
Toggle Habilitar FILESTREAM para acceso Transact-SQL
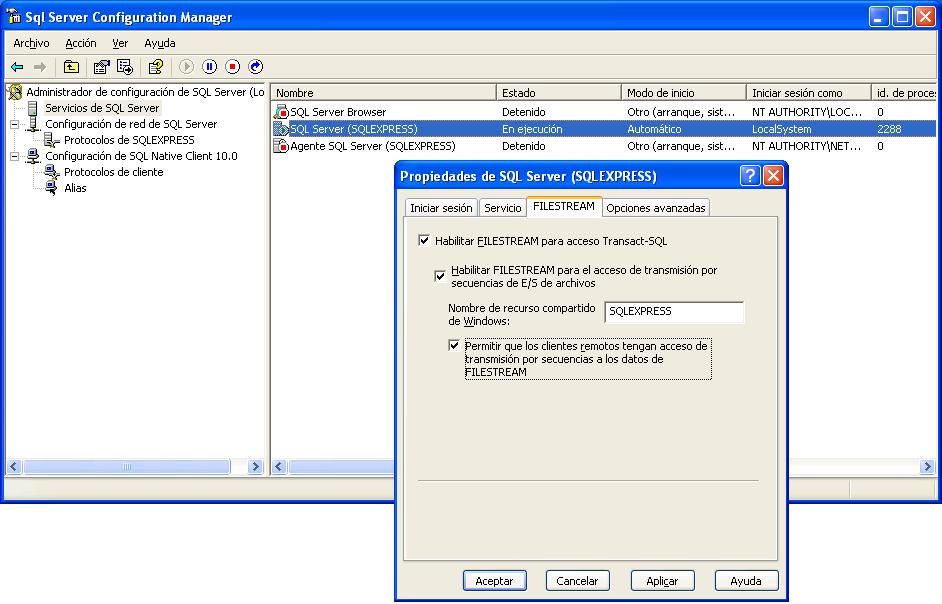click(424, 240)
